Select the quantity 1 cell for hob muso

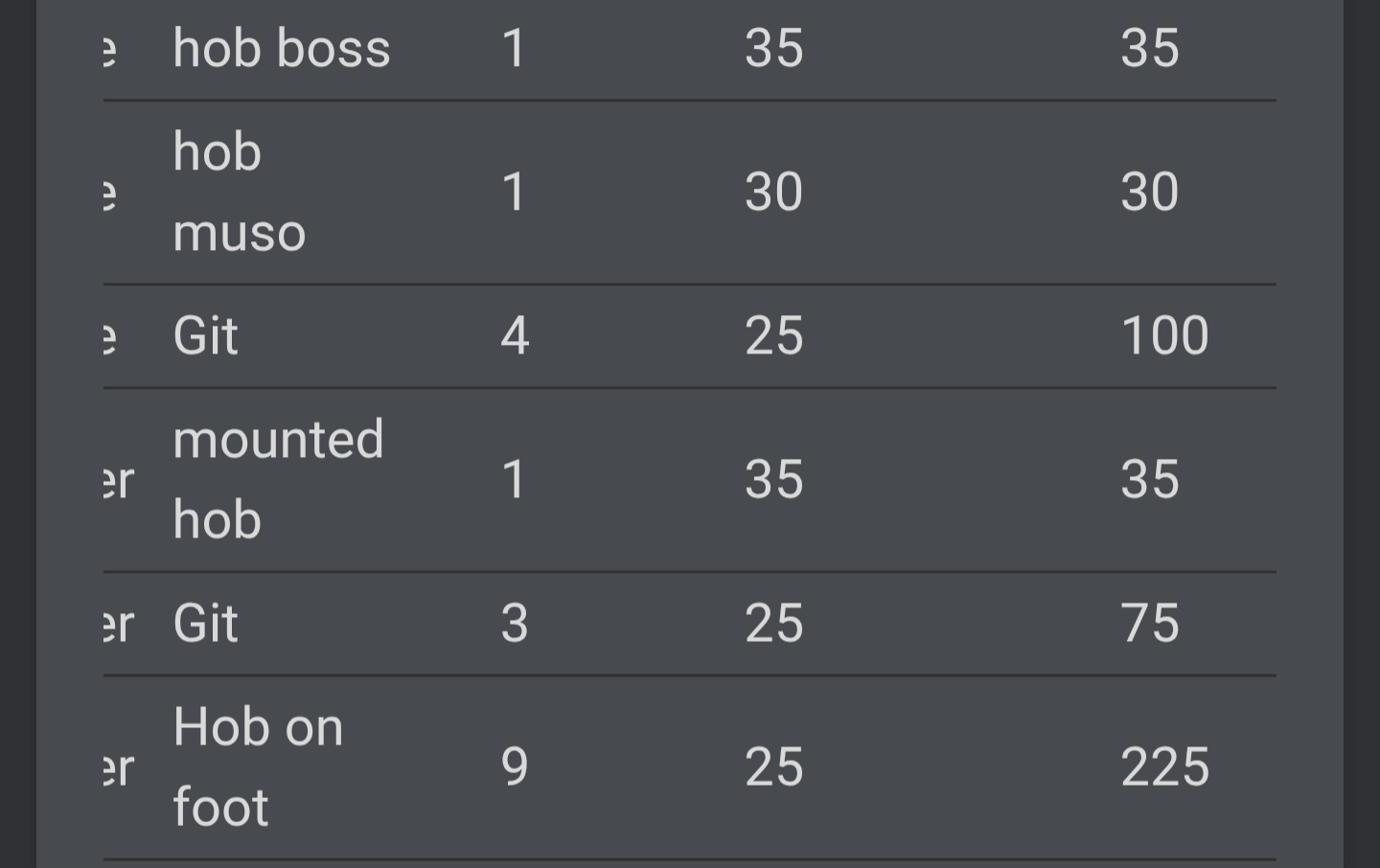[x=515, y=192]
